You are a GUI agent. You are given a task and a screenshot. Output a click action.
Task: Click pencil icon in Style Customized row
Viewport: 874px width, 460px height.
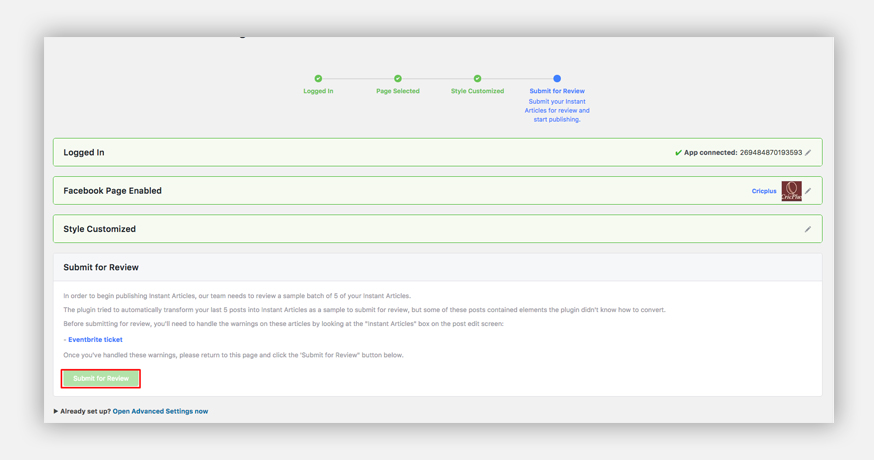click(808, 229)
